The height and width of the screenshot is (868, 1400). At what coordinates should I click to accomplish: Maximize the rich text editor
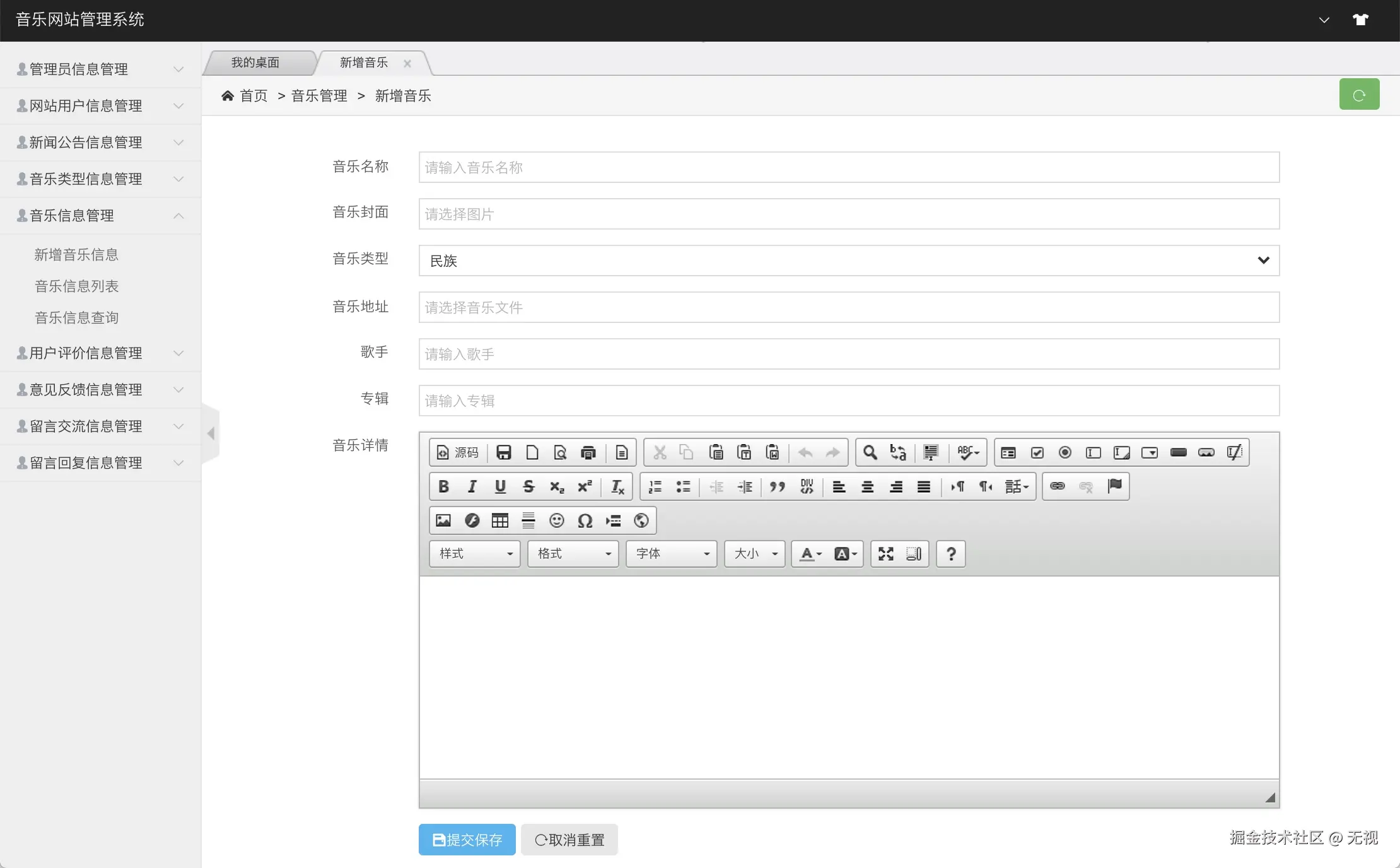(886, 554)
